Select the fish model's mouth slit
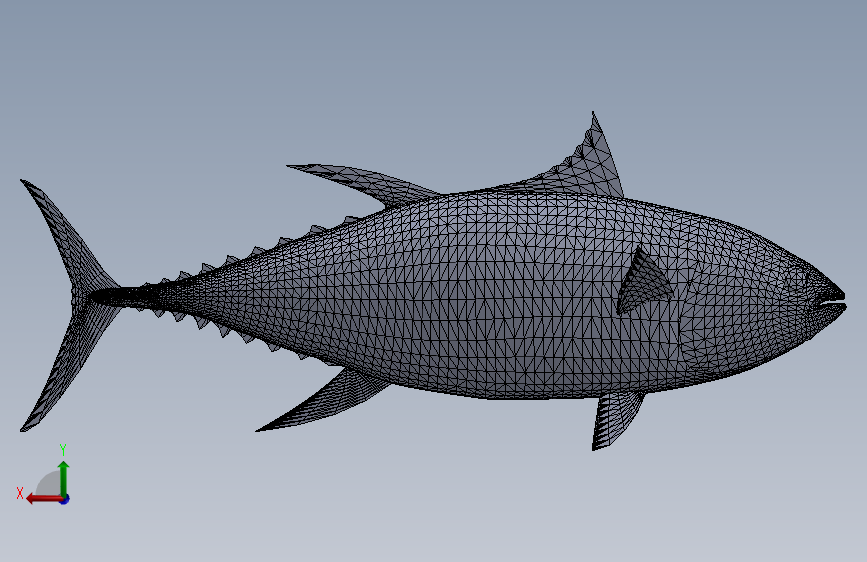This screenshot has width=867, height=562. click(833, 303)
